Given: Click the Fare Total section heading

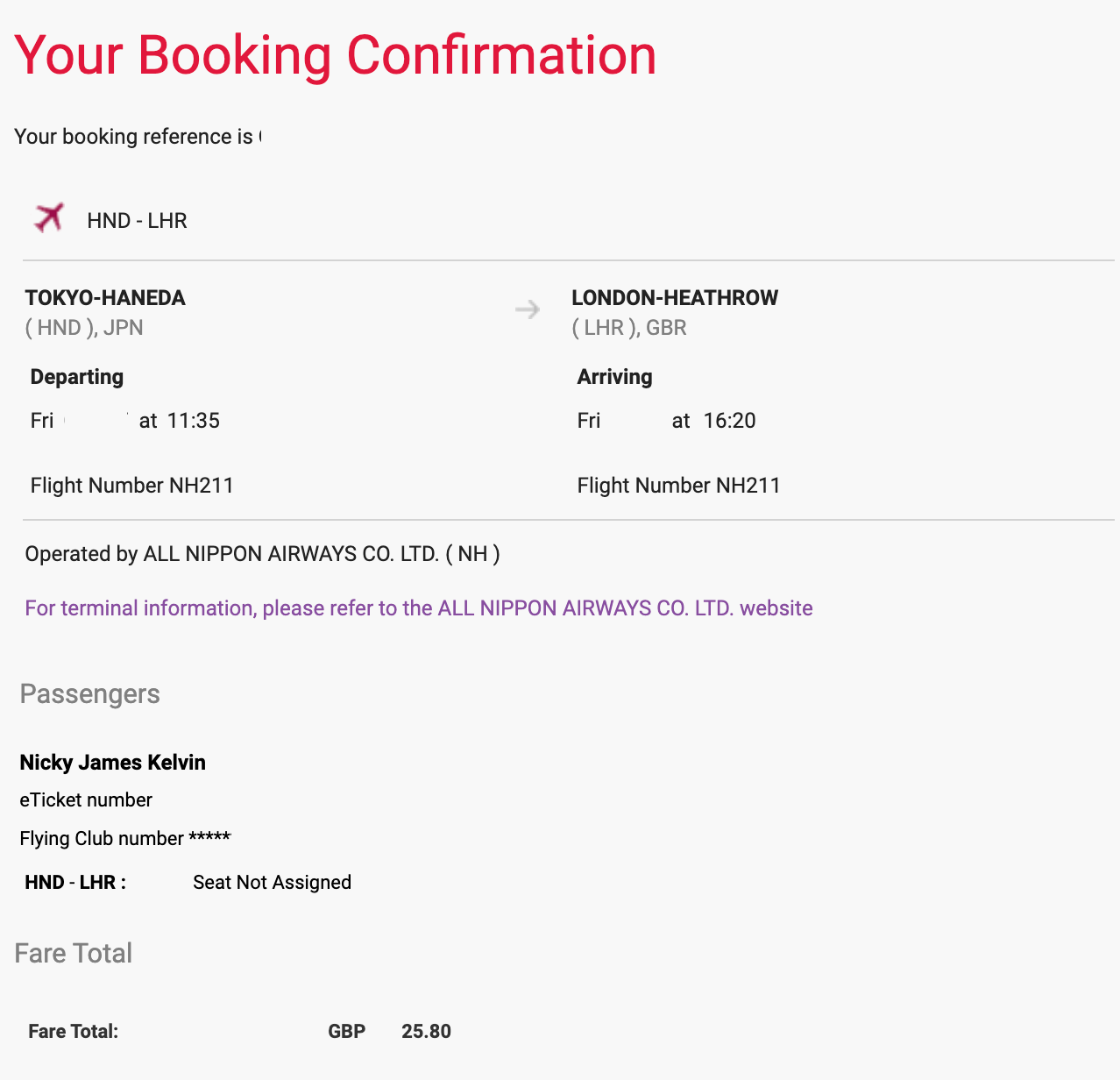Looking at the screenshot, I should (74, 953).
